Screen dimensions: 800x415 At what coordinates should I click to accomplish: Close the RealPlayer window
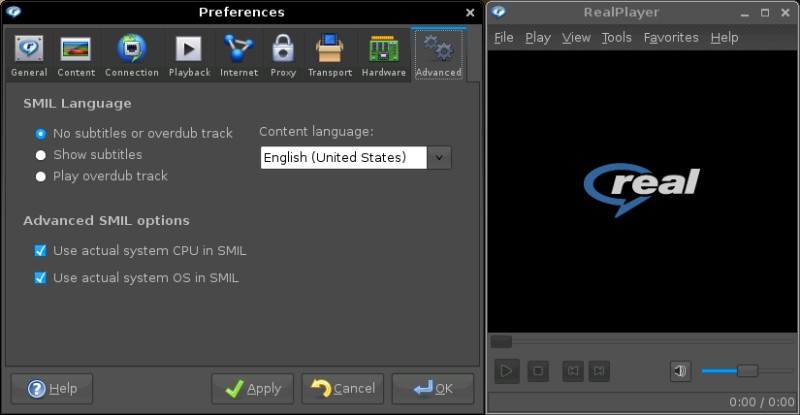[785, 13]
